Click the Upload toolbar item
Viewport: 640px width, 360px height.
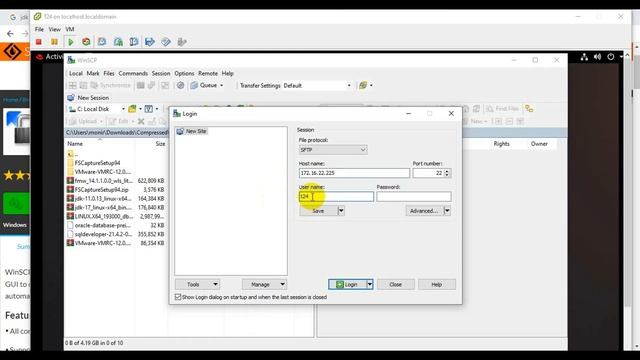[x=84, y=121]
